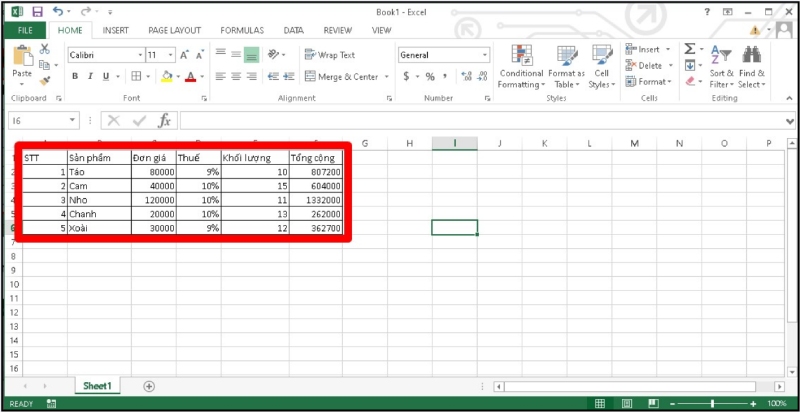Screen dimensions: 800x412
Task: Open Format as Table gallery
Action: [x=566, y=66]
